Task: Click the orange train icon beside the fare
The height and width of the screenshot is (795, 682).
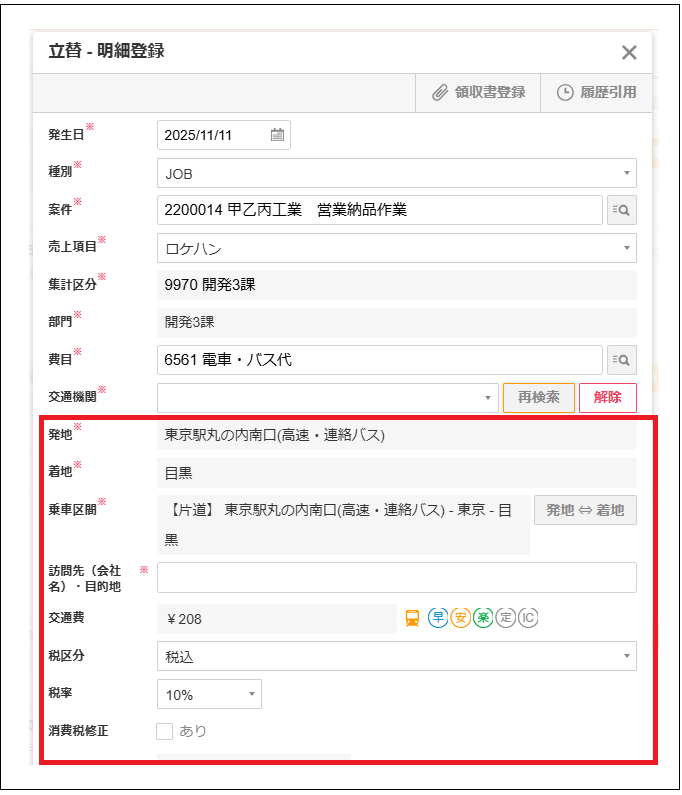Action: [x=412, y=618]
